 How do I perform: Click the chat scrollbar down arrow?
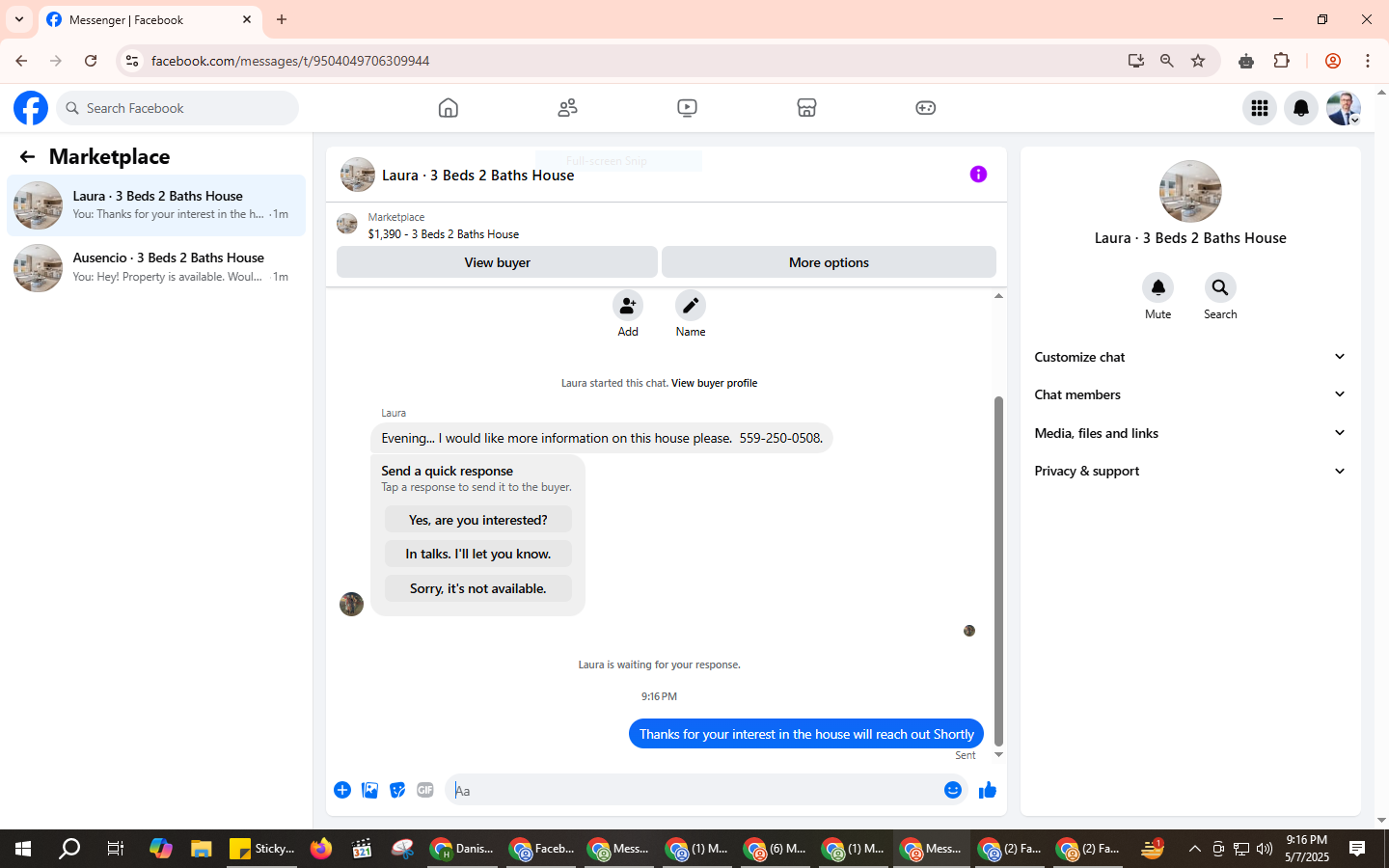tap(998, 755)
